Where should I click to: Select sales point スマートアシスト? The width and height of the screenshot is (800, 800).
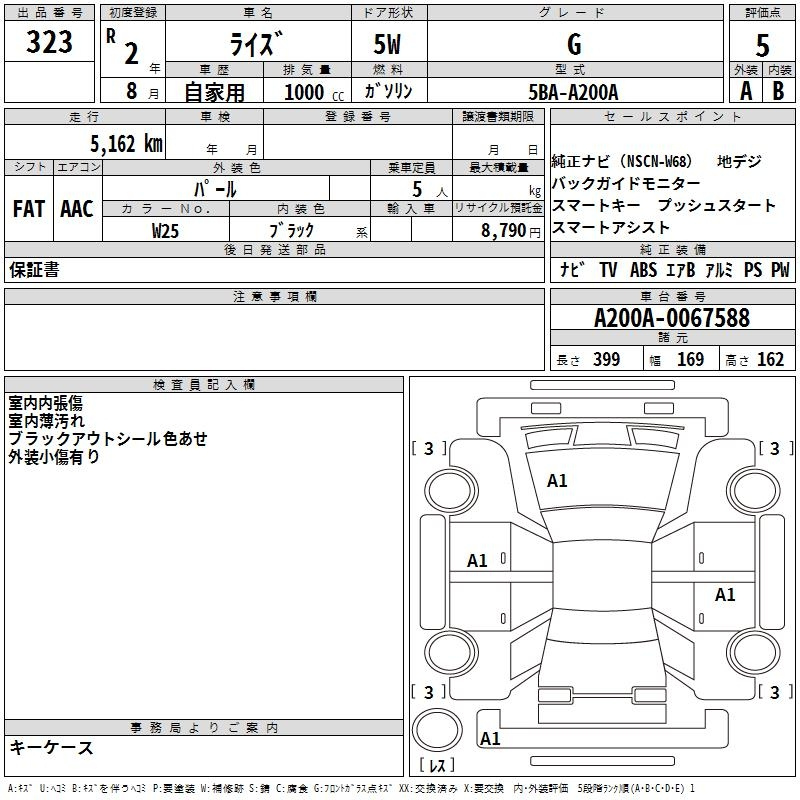tap(610, 227)
